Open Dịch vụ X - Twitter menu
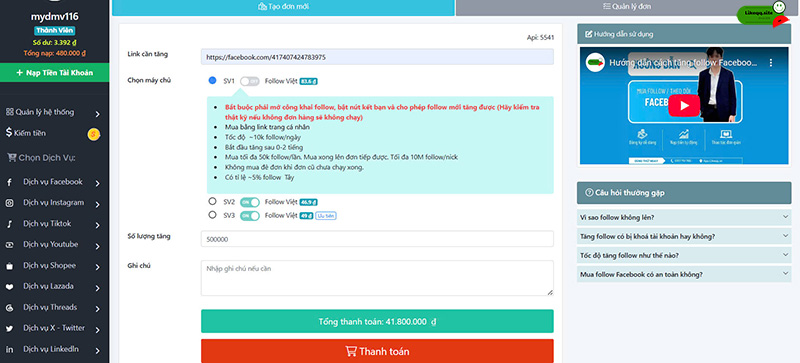 point(55,328)
